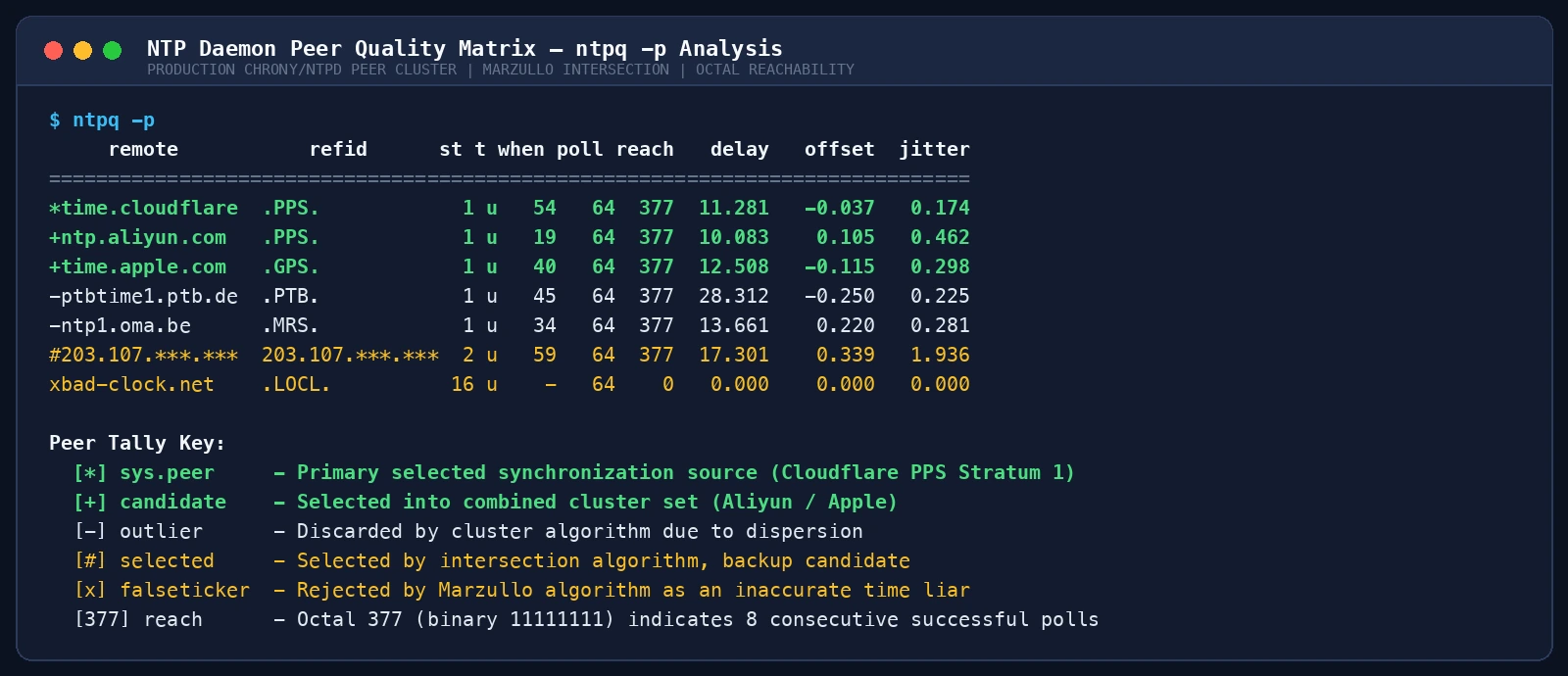This screenshot has width=1568, height=676.
Task: Click the [377] reach key entry
Action: (x=138, y=619)
